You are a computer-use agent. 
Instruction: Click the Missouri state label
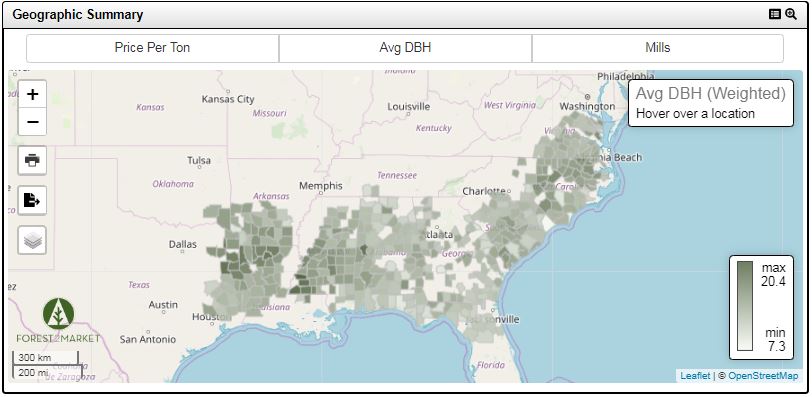(269, 113)
